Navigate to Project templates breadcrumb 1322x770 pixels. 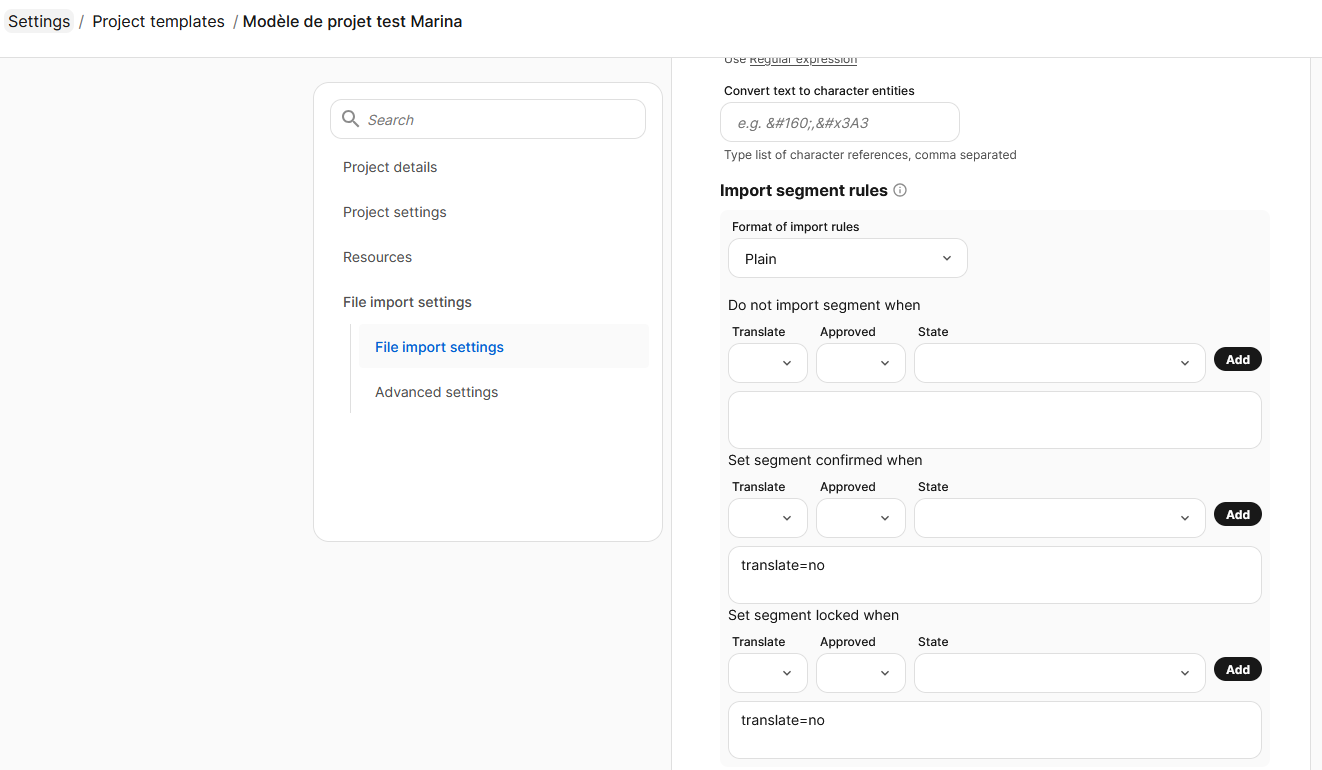pos(158,21)
